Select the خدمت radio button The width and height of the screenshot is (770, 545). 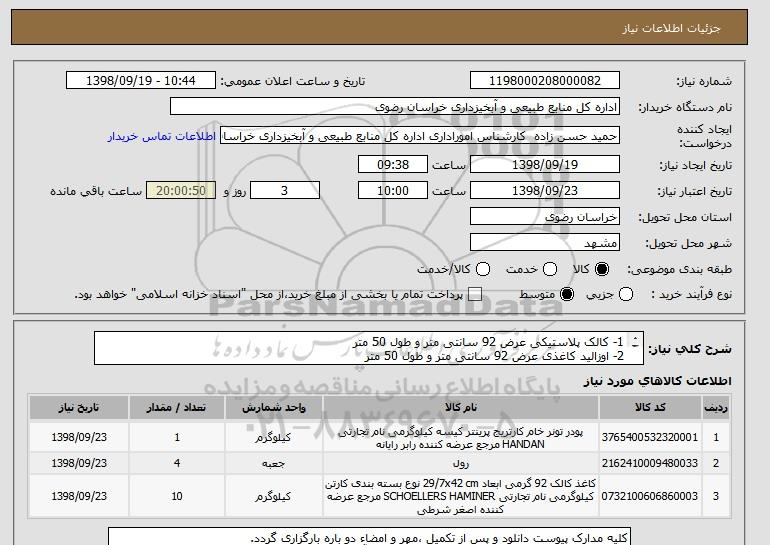coord(550,269)
